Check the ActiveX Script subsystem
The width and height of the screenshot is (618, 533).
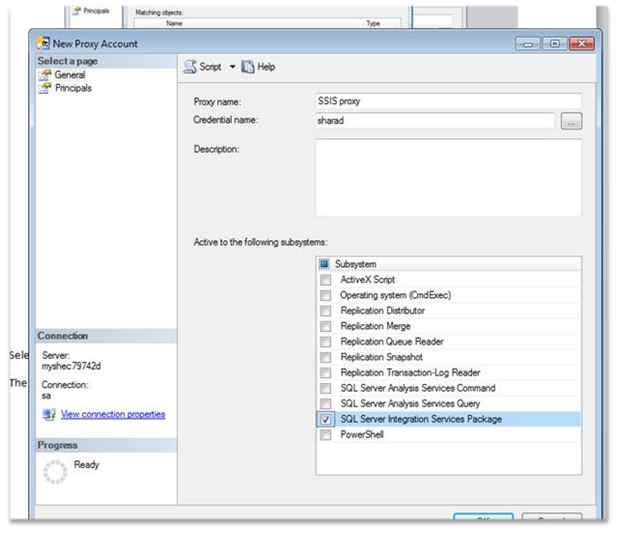coord(325,280)
